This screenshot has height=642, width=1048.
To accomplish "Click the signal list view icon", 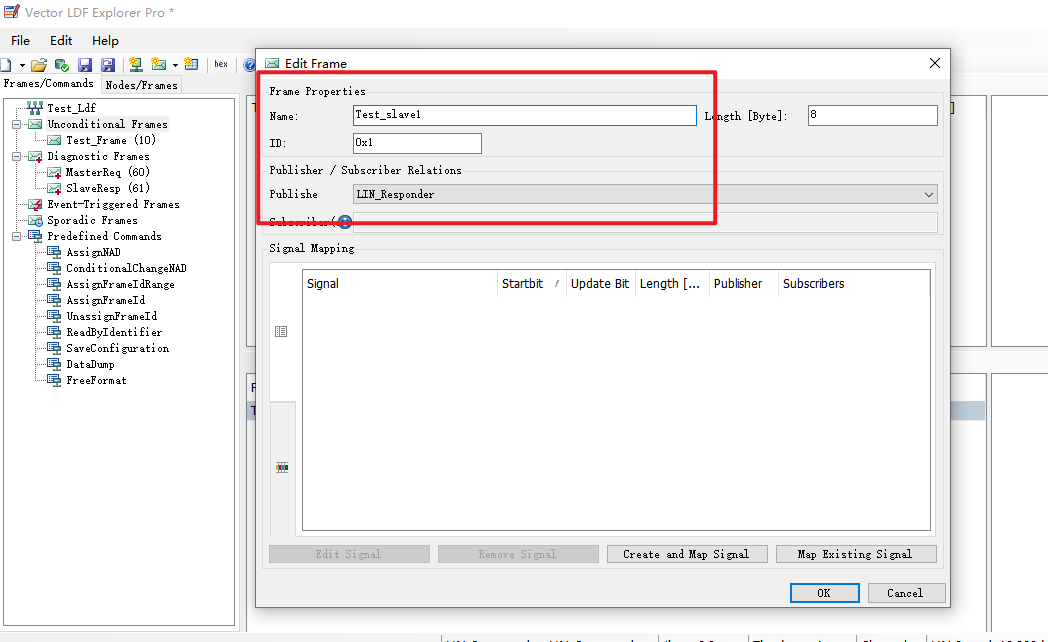I will click(x=281, y=331).
